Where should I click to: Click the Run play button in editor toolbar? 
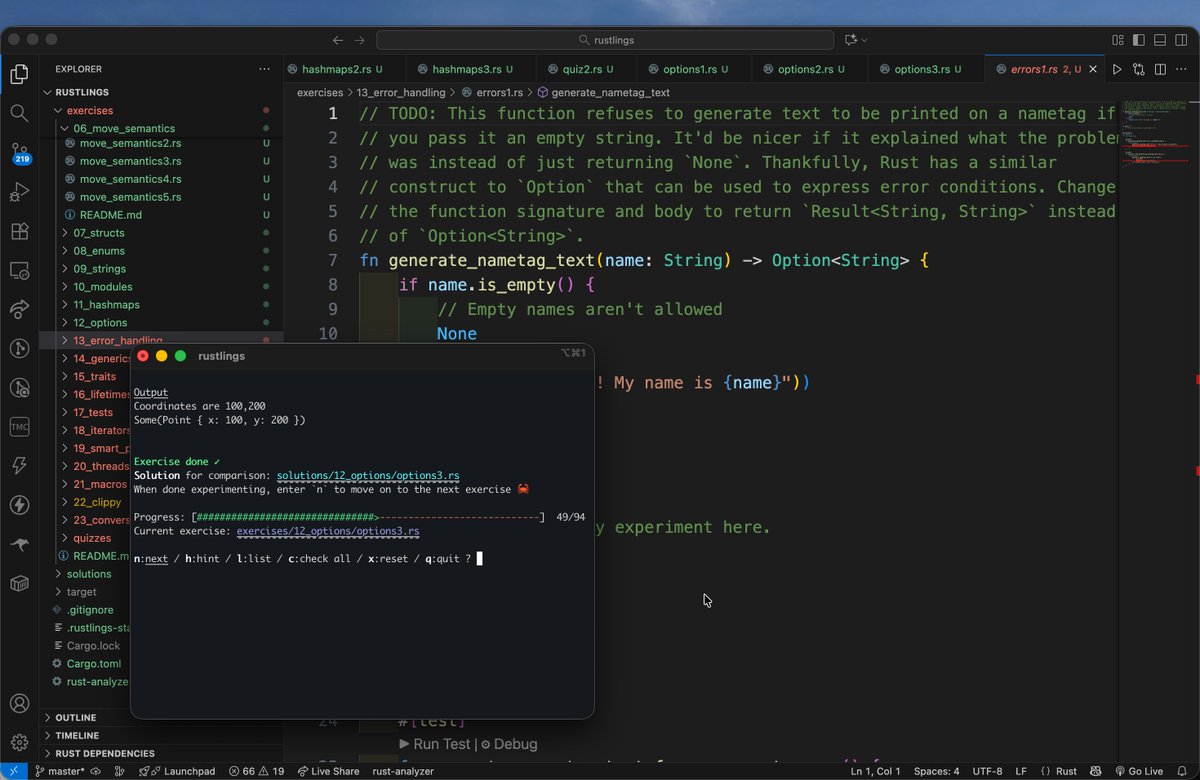pos(1117,69)
